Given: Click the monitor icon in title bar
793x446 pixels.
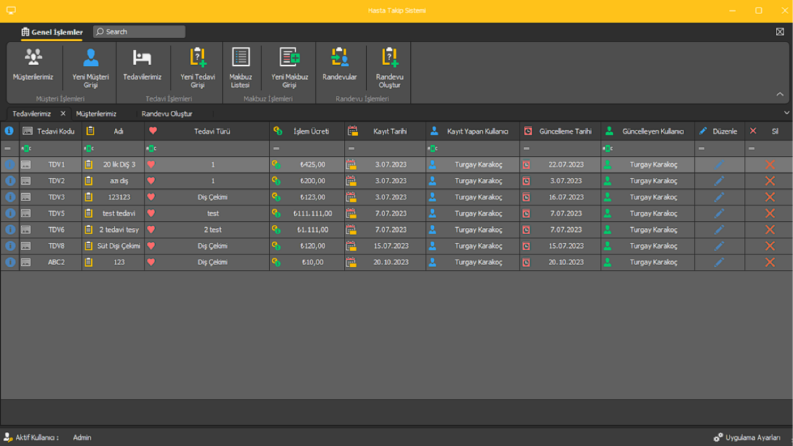Looking at the screenshot, I should coord(11,10).
